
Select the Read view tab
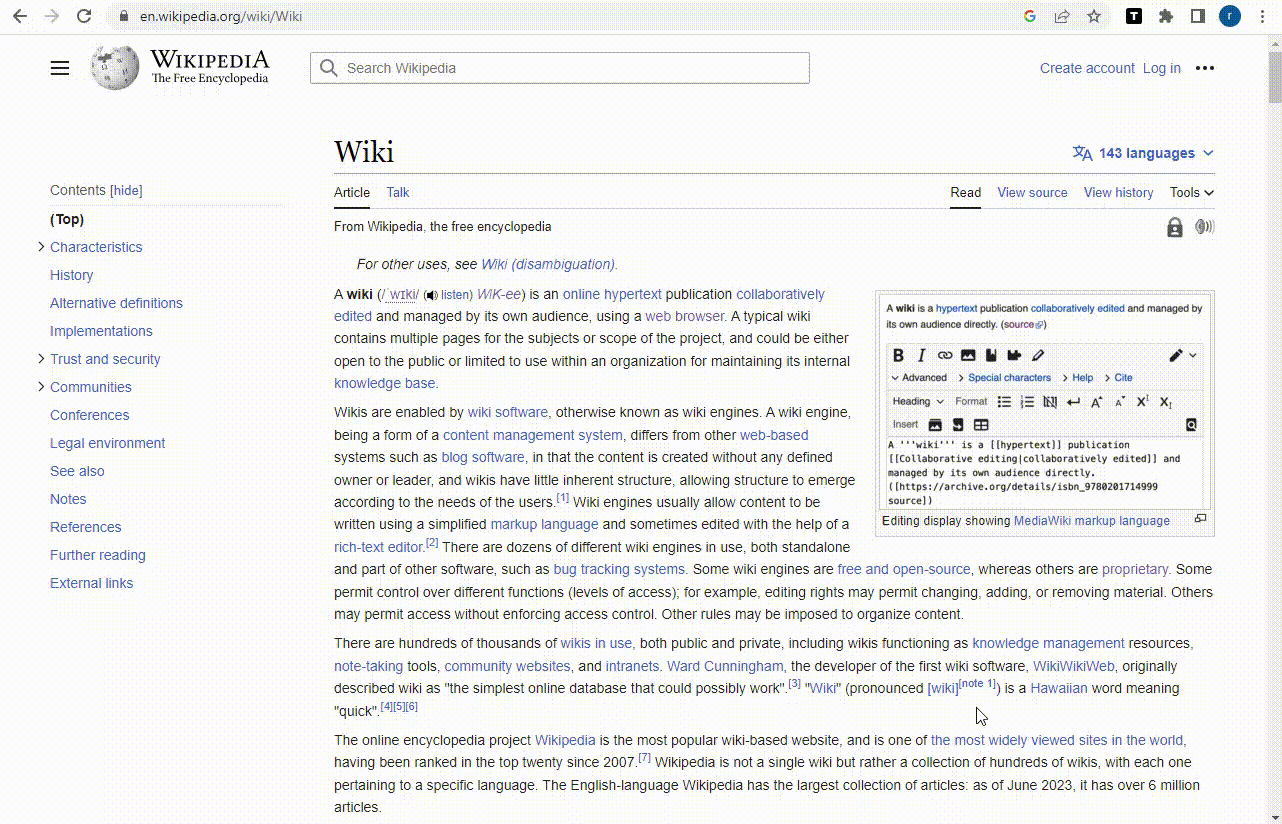pyautogui.click(x=965, y=193)
